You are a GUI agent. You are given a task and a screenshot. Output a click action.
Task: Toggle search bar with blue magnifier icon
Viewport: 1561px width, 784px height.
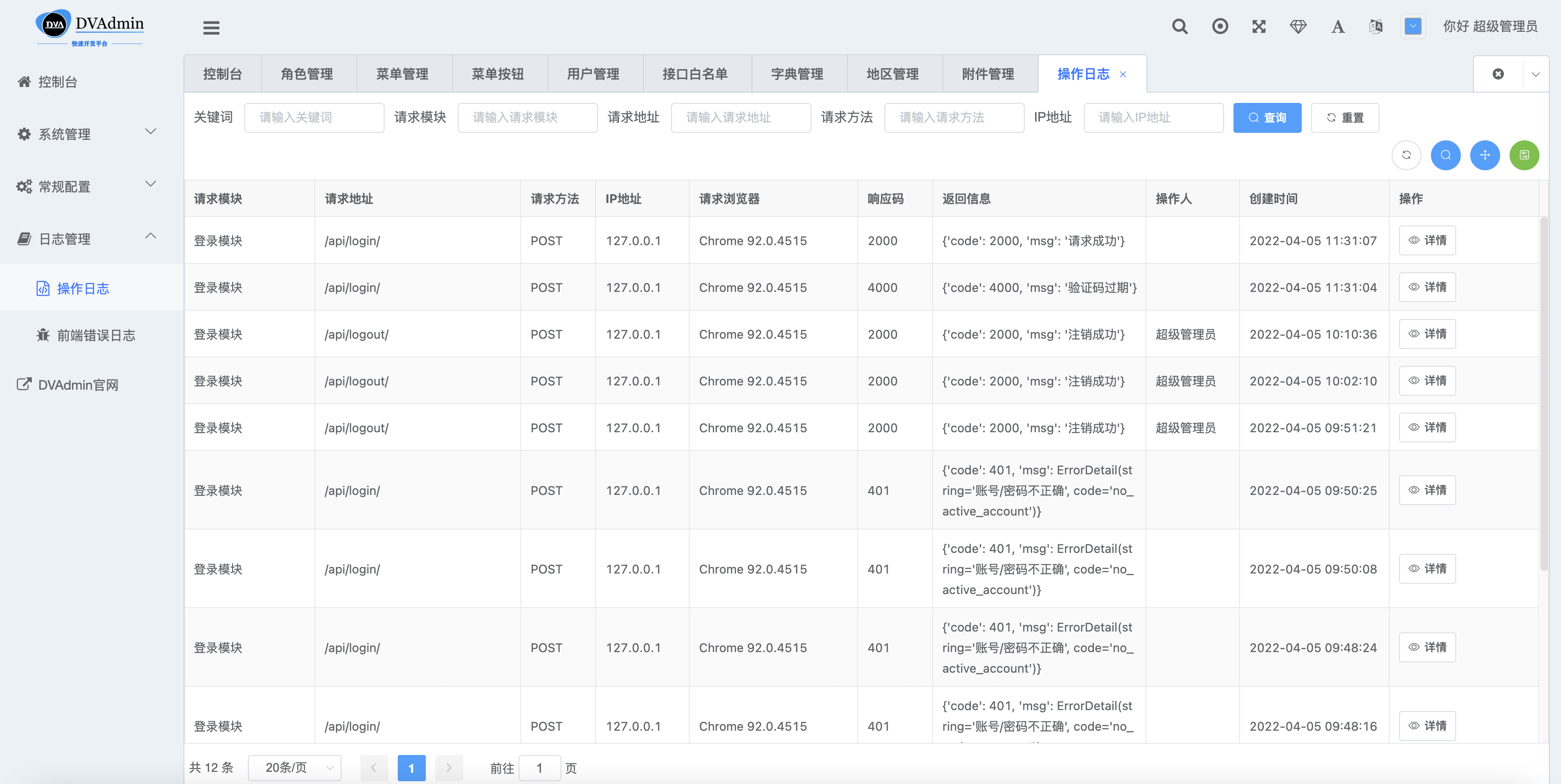(1446, 155)
